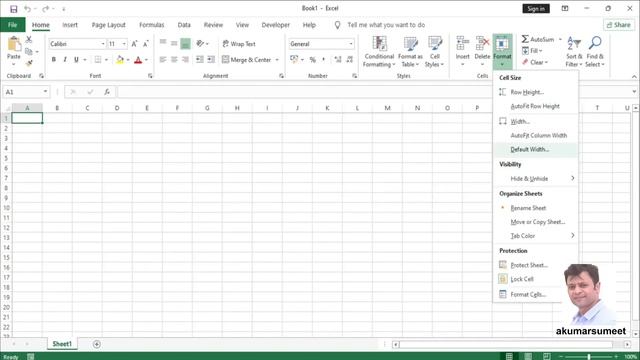The height and width of the screenshot is (360, 640).
Task: Click the Cell Styles icon
Action: pyautogui.click(x=435, y=43)
